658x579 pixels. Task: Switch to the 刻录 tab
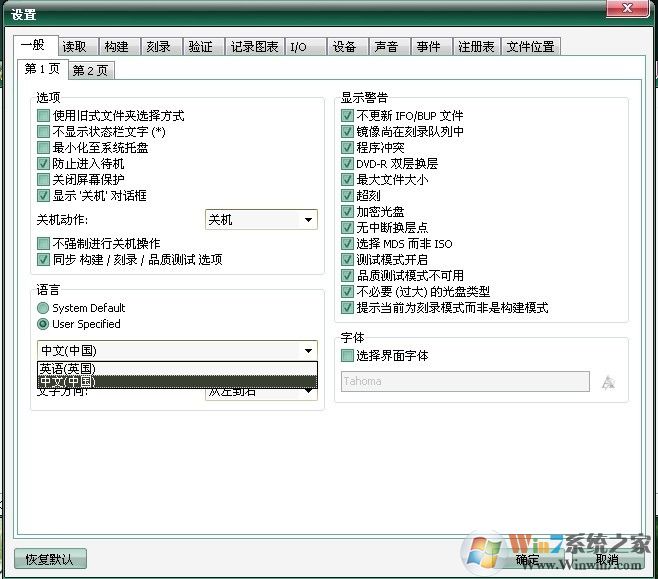[x=157, y=47]
